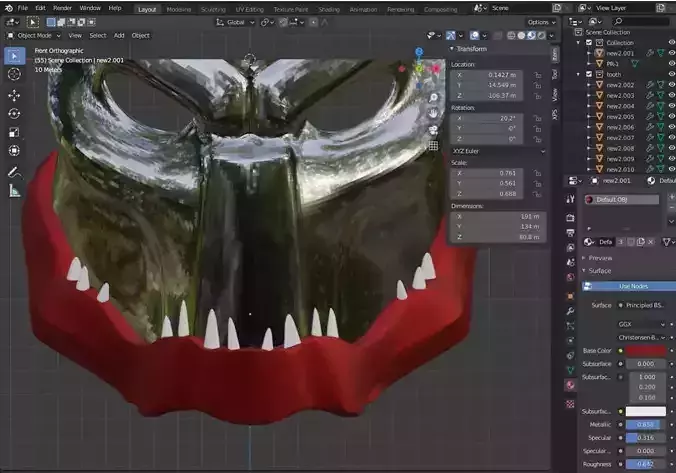The width and height of the screenshot is (676, 473).
Task: Open the Physics properties tab
Action: tap(570, 341)
